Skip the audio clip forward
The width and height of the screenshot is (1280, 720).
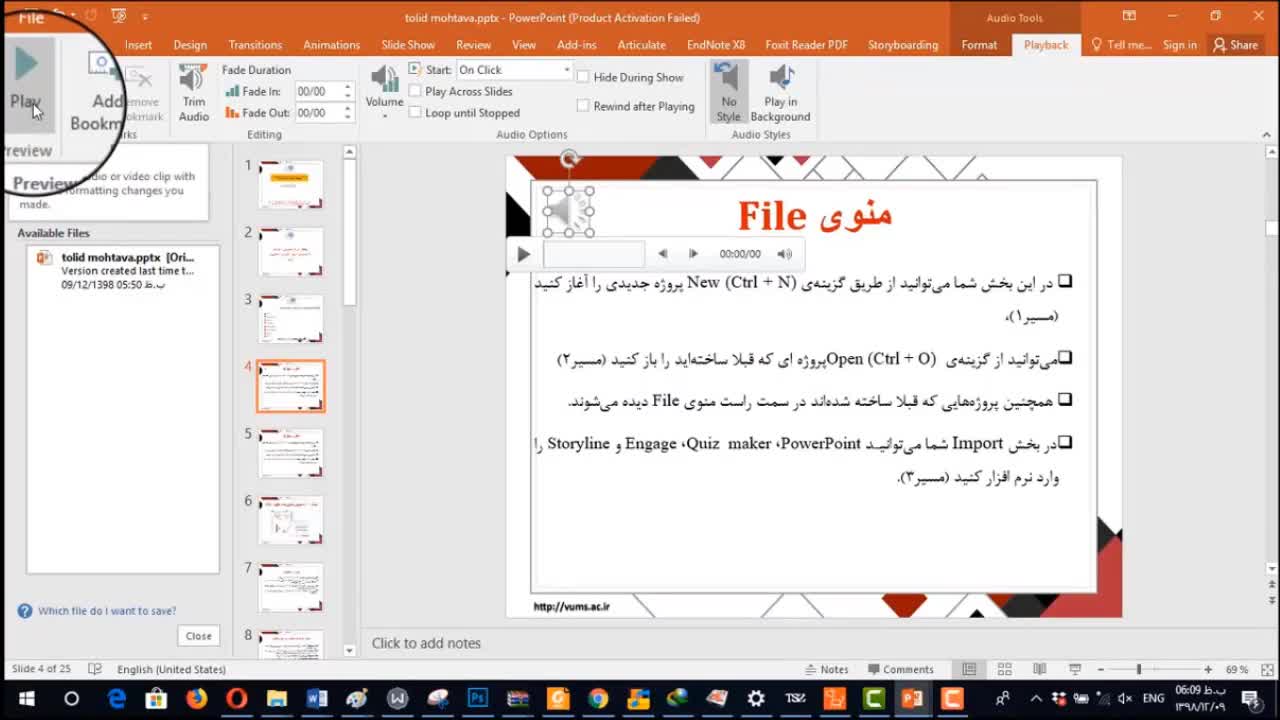(x=693, y=254)
